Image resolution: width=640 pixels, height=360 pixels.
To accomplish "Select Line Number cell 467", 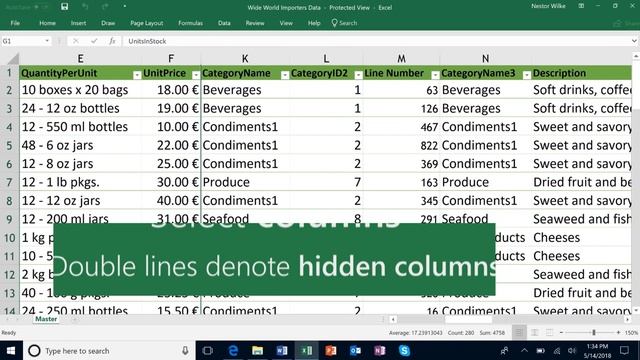I will (x=401, y=127).
